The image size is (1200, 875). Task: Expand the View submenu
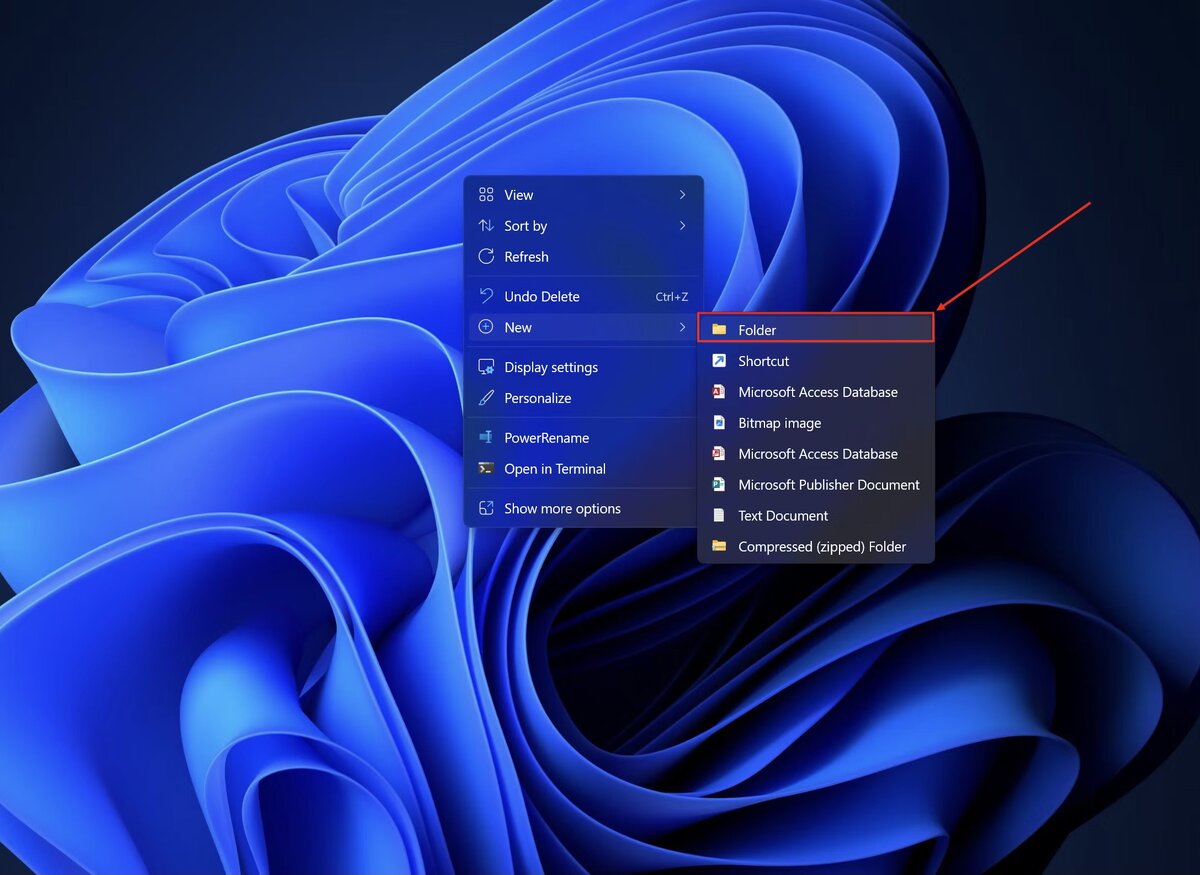(x=583, y=195)
